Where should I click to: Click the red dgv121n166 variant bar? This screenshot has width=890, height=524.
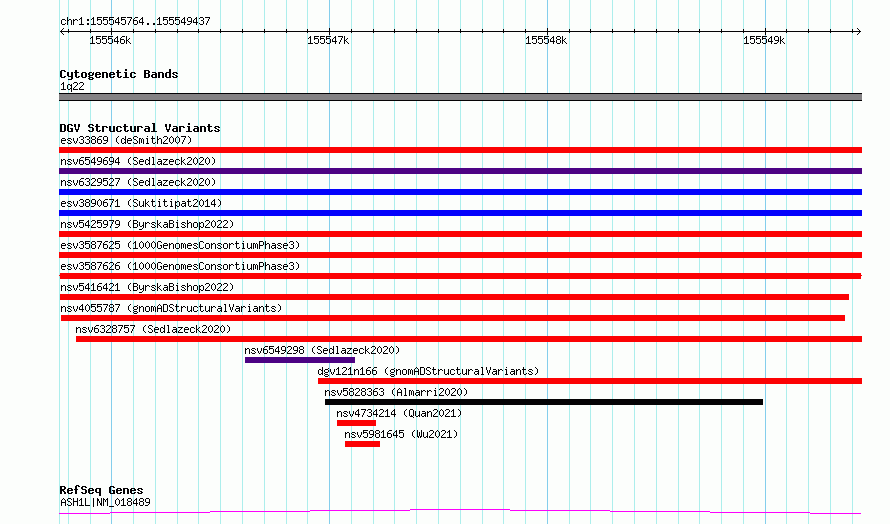pyautogui.click(x=590, y=381)
